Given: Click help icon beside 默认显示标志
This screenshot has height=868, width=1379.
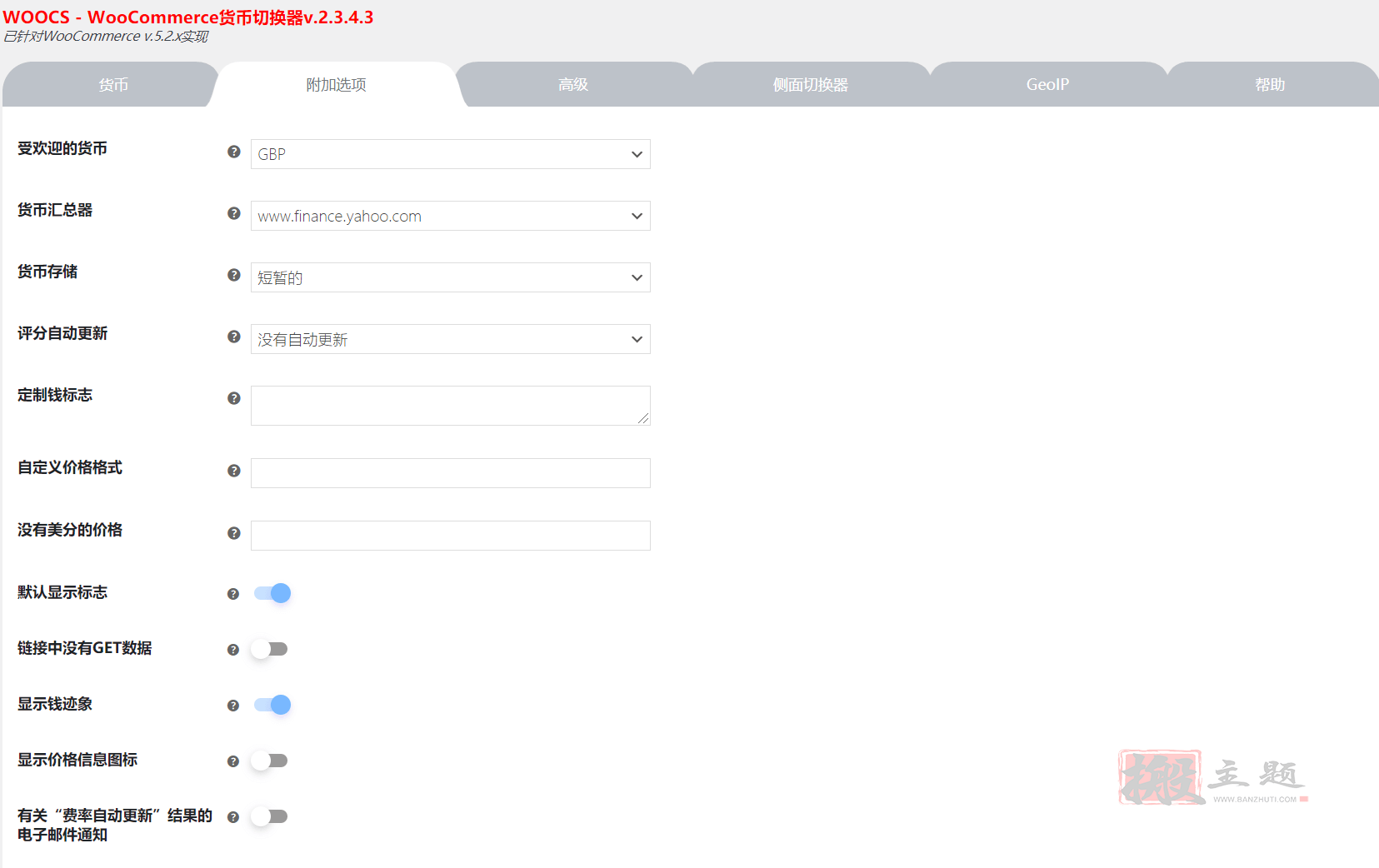Looking at the screenshot, I should click(x=233, y=594).
